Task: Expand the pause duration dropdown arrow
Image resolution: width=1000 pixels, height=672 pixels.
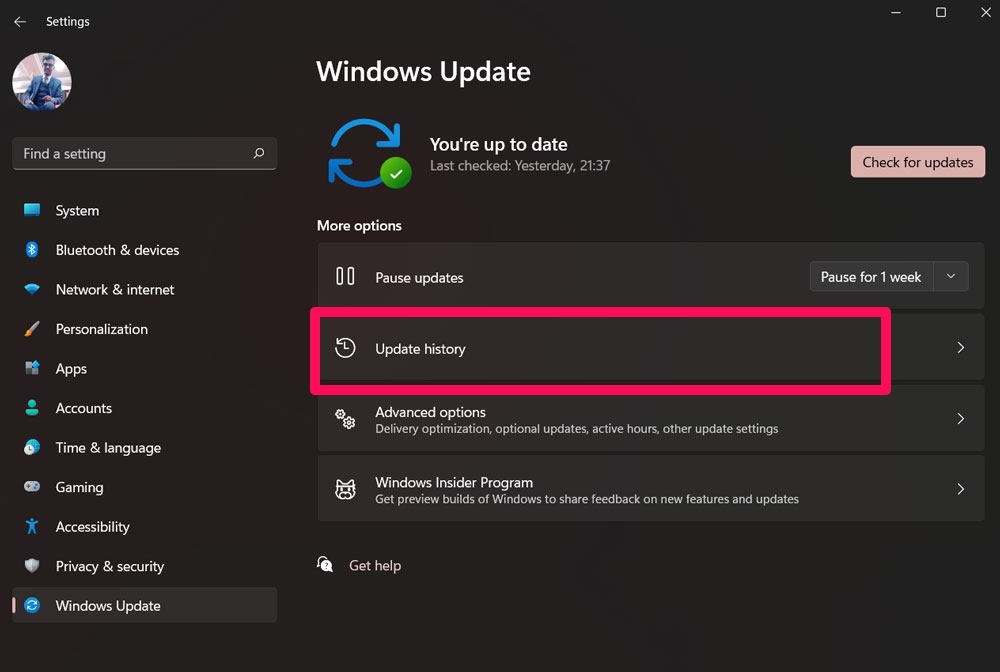Action: click(x=951, y=277)
